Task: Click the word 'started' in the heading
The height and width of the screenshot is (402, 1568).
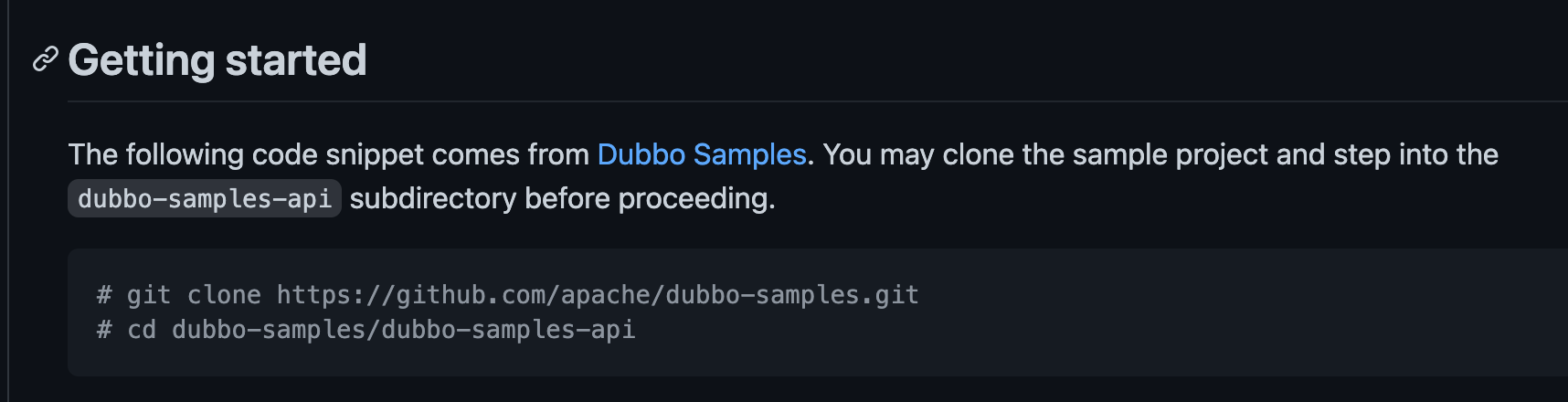Action: click(295, 60)
